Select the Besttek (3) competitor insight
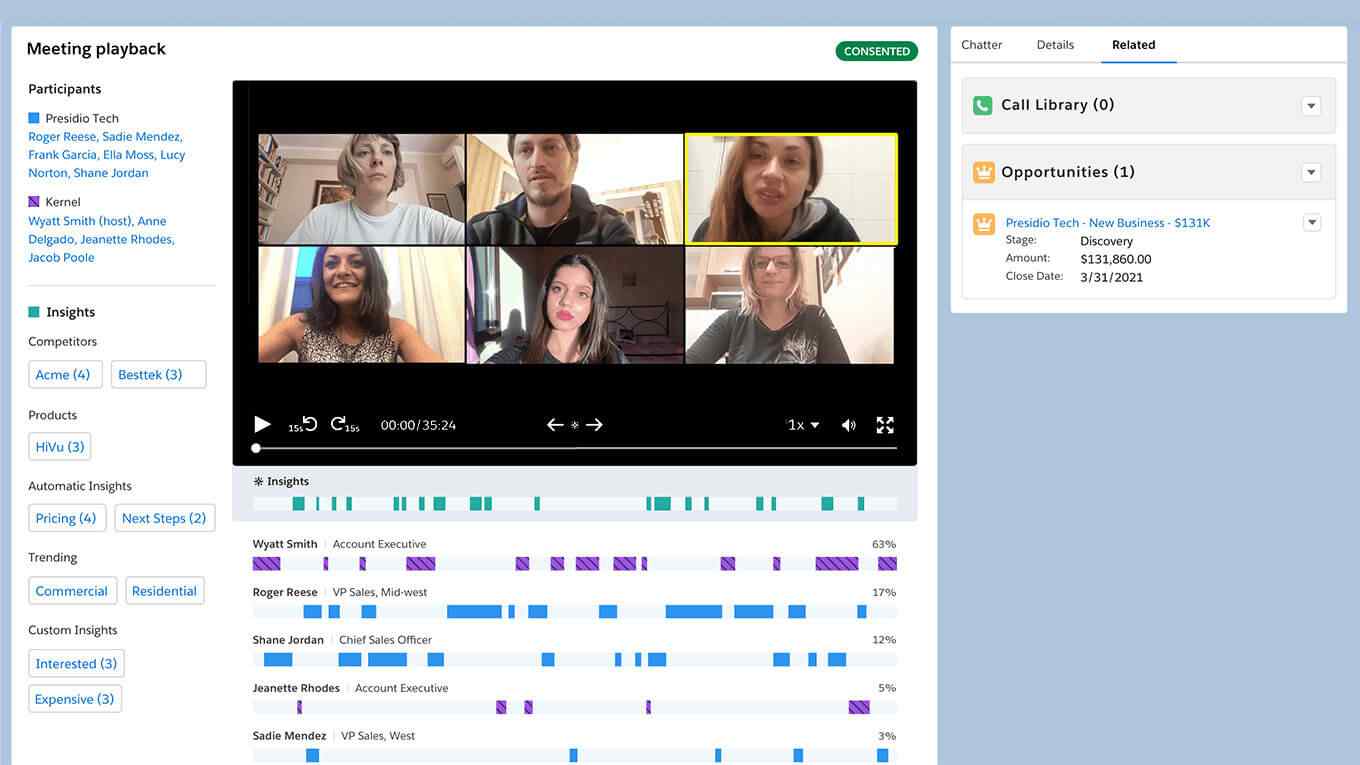 pyautogui.click(x=158, y=375)
